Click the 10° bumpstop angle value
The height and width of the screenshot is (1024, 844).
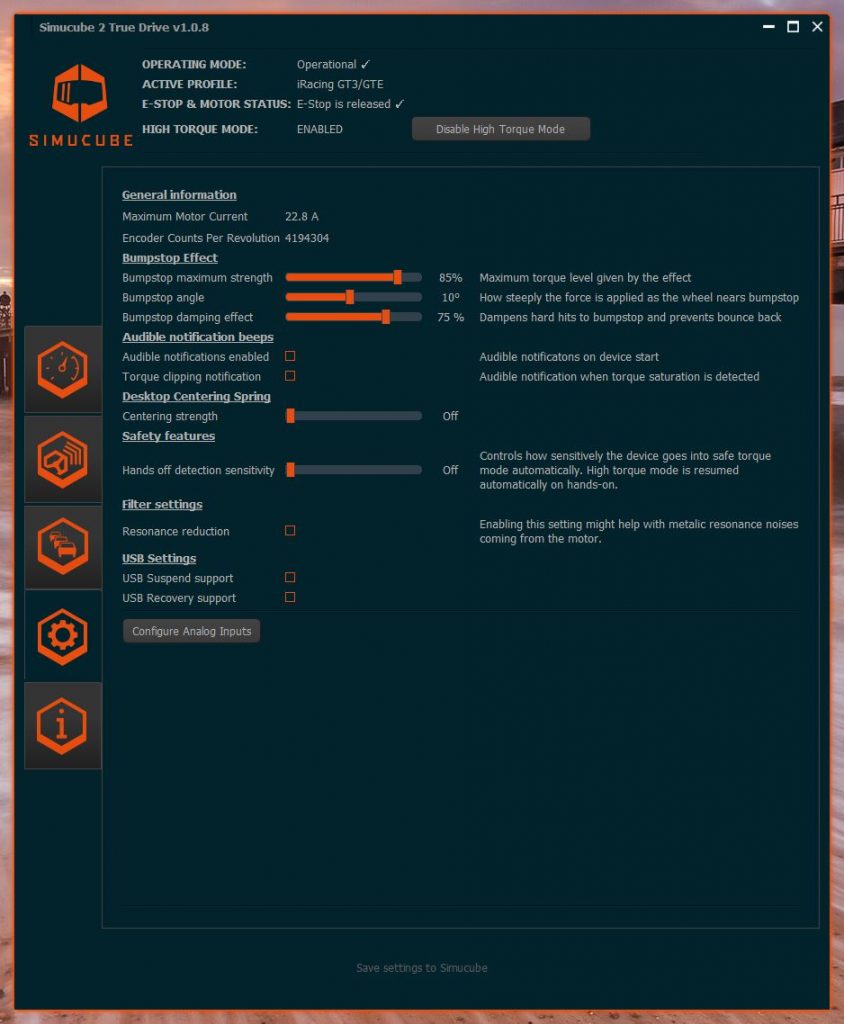(451, 298)
